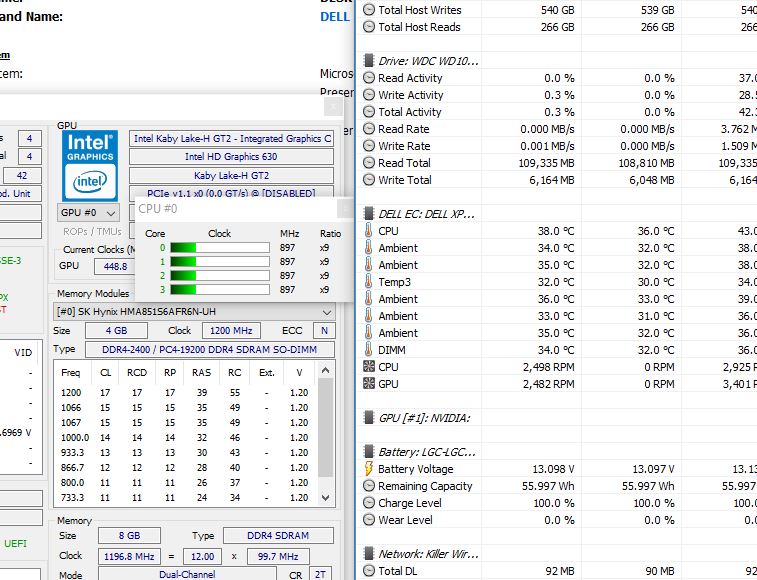Click the base clock 99.7 MHz field
Screen dimensions: 757x580
click(x=278, y=556)
